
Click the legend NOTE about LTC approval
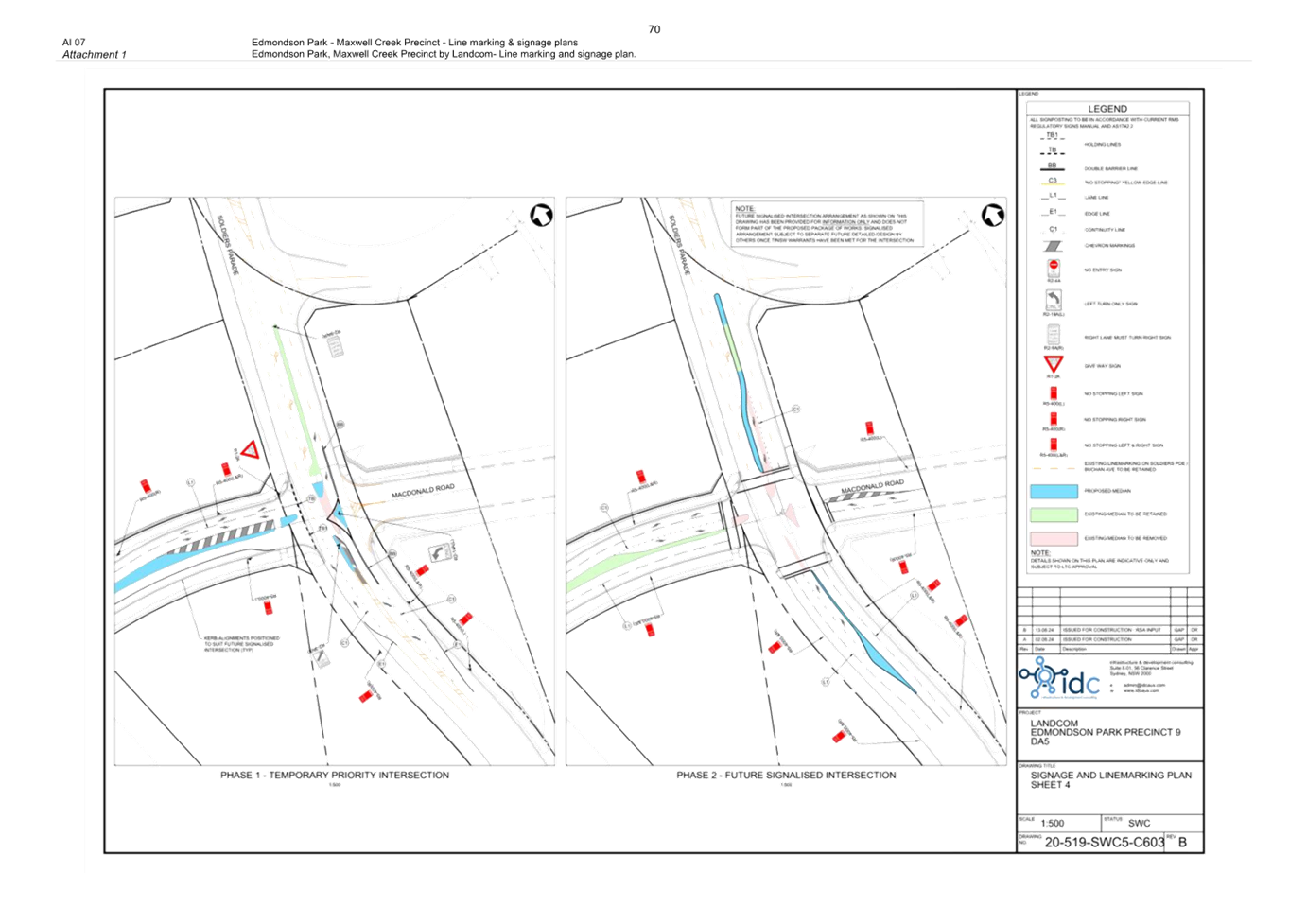tap(1100, 559)
